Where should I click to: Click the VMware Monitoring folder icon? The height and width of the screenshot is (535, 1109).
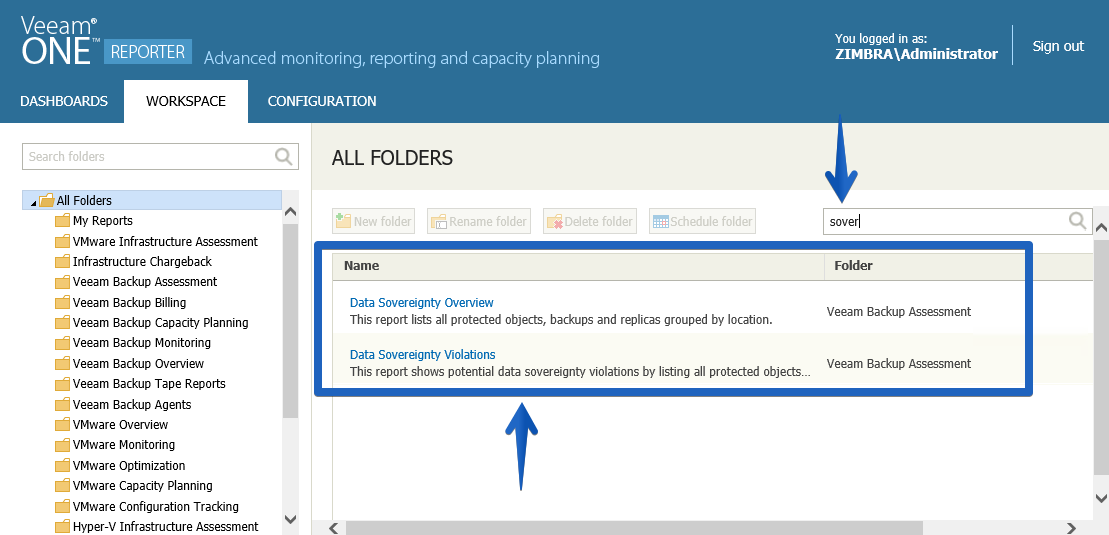(62, 444)
